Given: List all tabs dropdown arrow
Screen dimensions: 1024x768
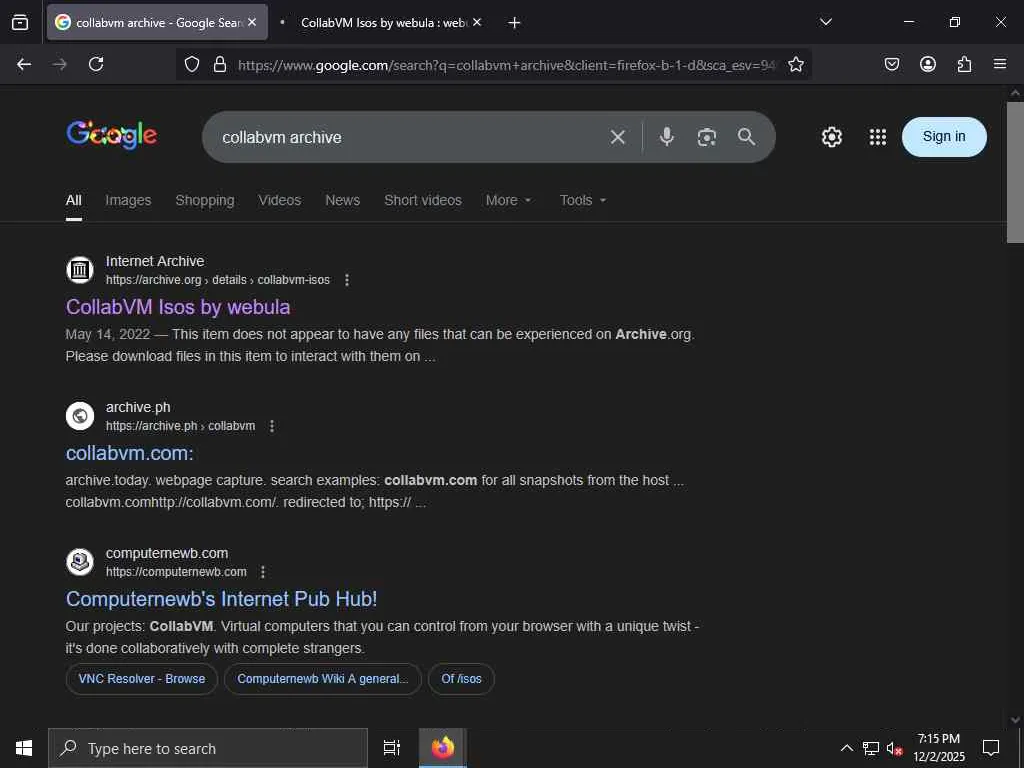Looking at the screenshot, I should click(x=825, y=22).
